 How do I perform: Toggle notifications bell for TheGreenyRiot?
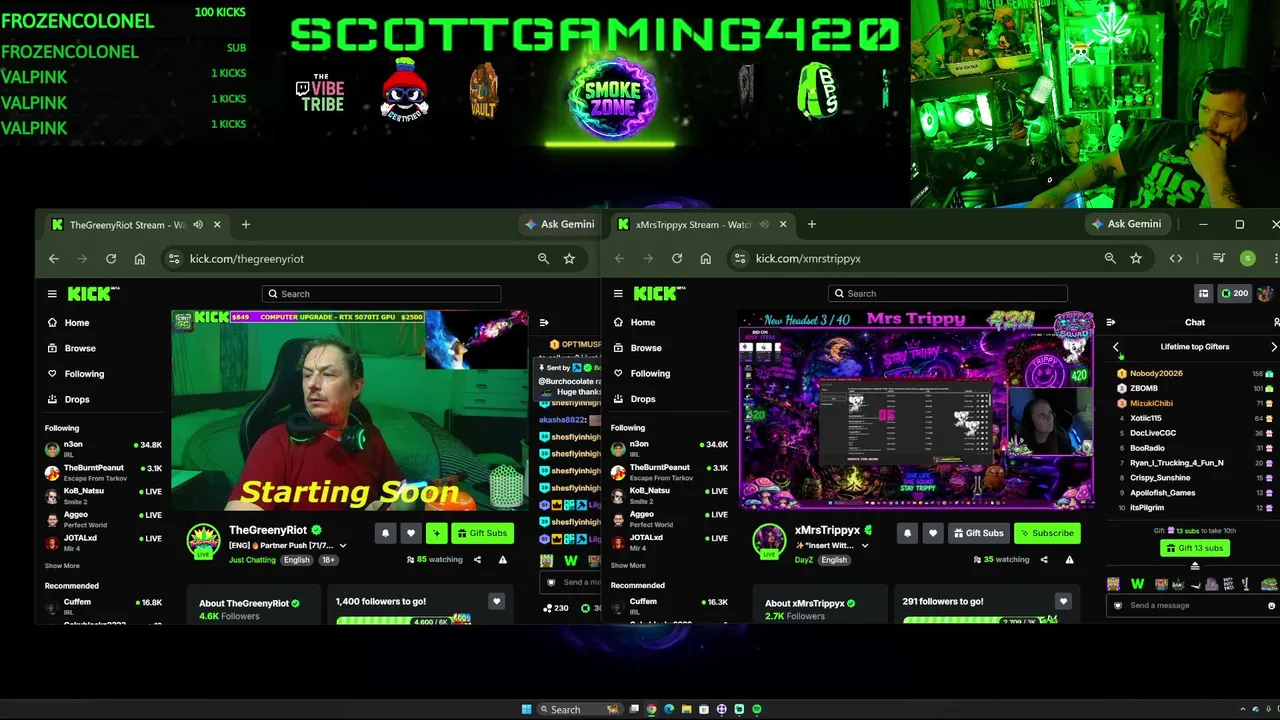(385, 533)
